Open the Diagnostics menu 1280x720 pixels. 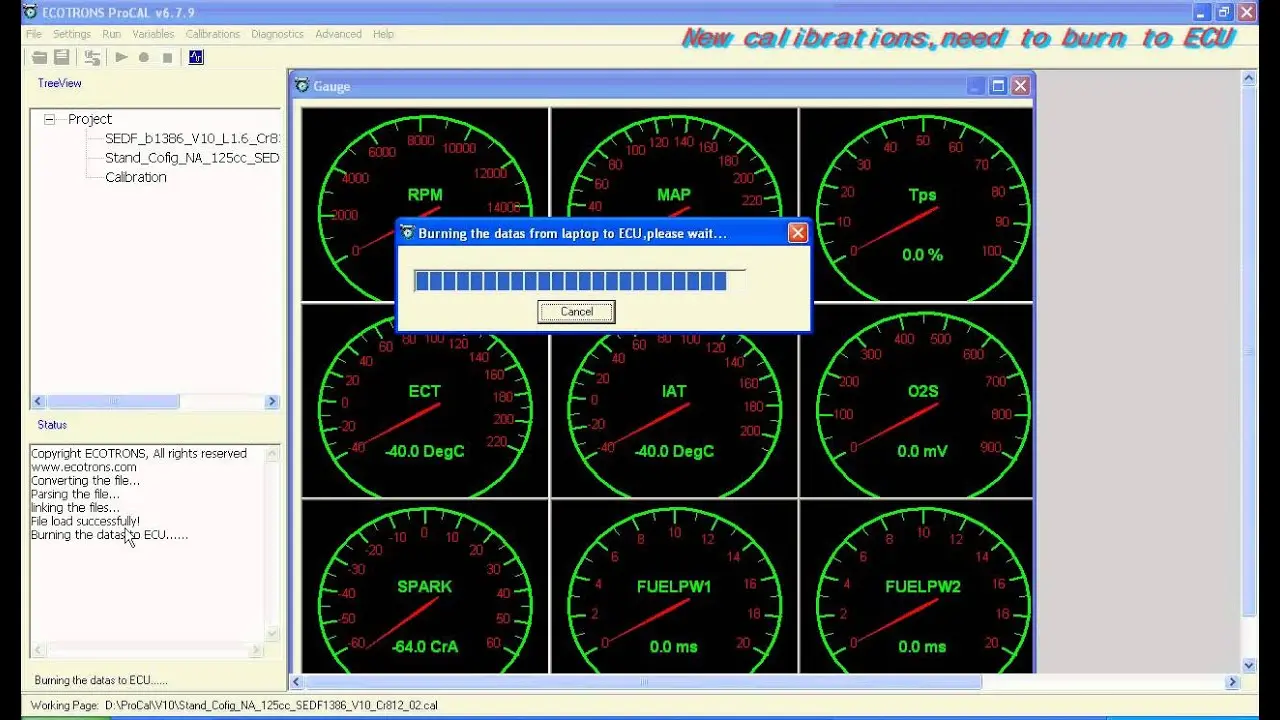pos(277,34)
